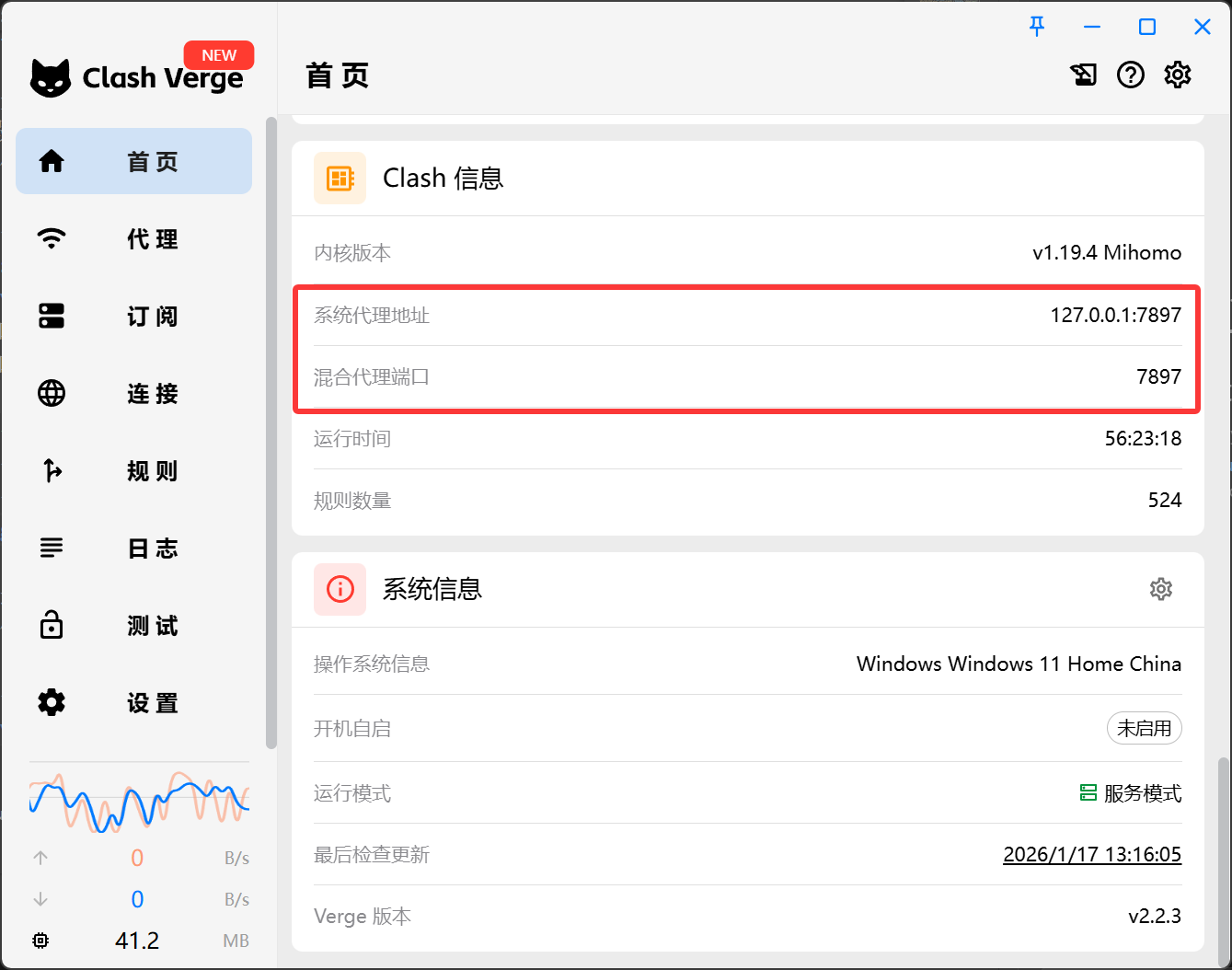This screenshot has width=1232, height=970.
Task: Click the NEW badge on Clash Verge
Action: tap(218, 54)
